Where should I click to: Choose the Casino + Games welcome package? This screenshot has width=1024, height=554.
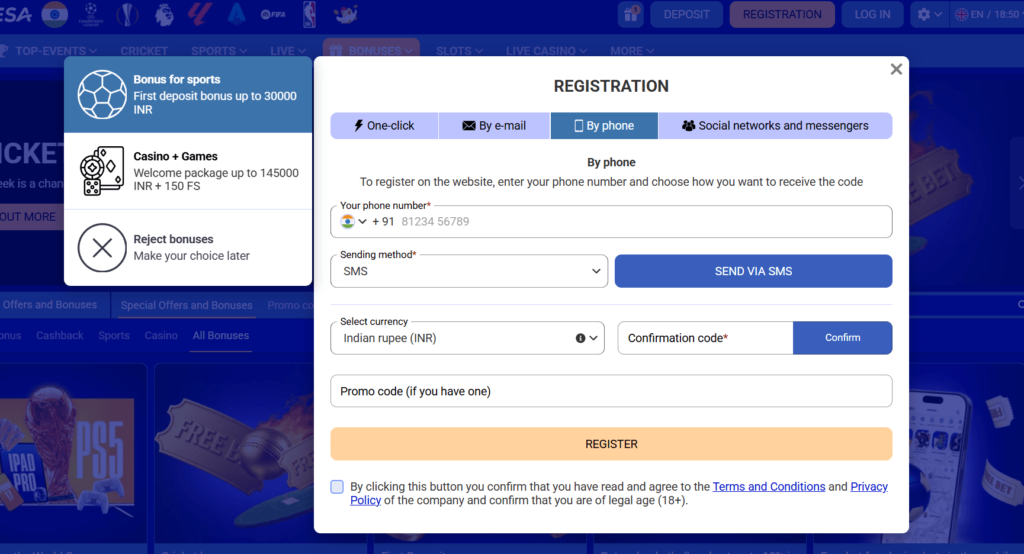[188, 171]
